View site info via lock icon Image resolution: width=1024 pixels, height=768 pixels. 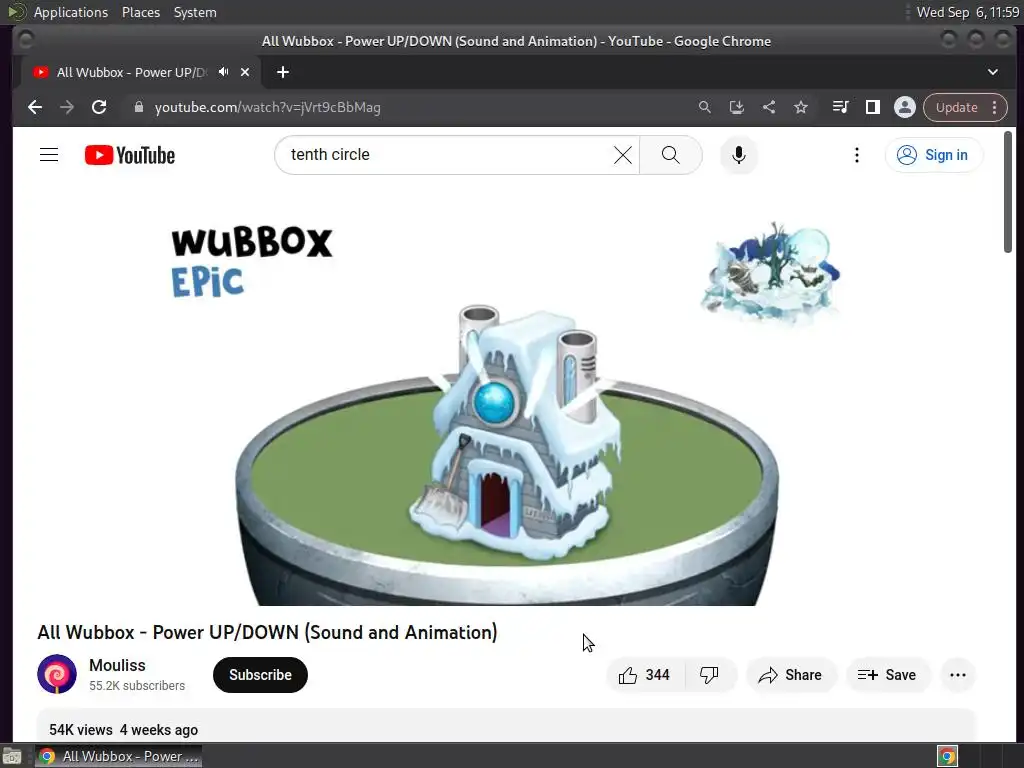point(138,107)
